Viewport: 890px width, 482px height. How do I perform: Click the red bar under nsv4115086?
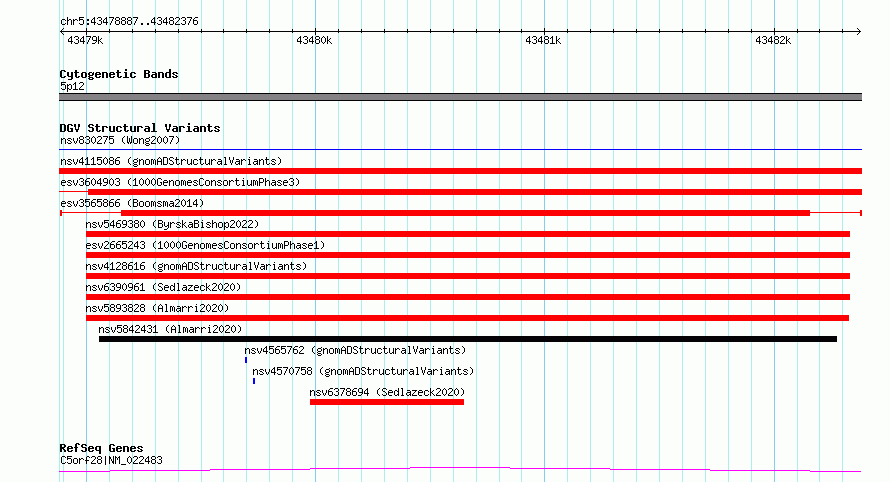click(x=460, y=171)
